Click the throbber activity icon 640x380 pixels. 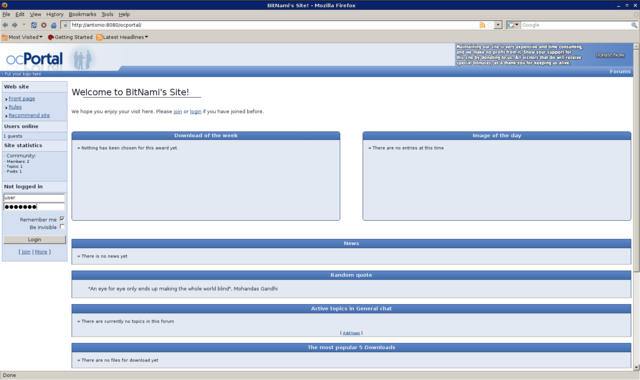click(x=636, y=14)
